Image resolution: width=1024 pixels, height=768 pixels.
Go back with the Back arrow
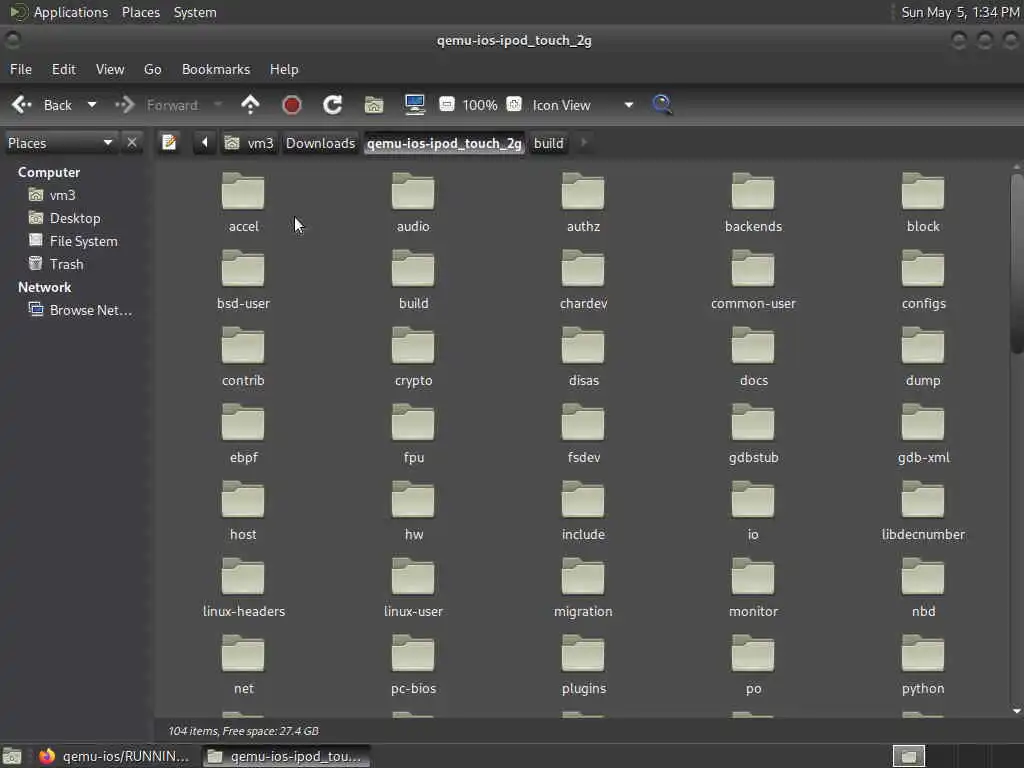point(41,105)
